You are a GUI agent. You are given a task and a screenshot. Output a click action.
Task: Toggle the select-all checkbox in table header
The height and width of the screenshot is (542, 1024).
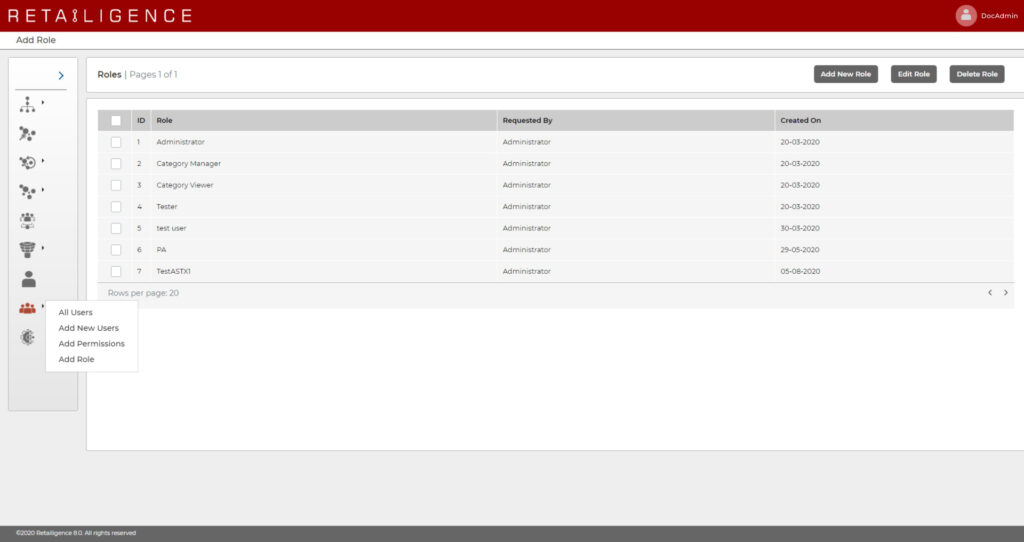[x=116, y=120]
